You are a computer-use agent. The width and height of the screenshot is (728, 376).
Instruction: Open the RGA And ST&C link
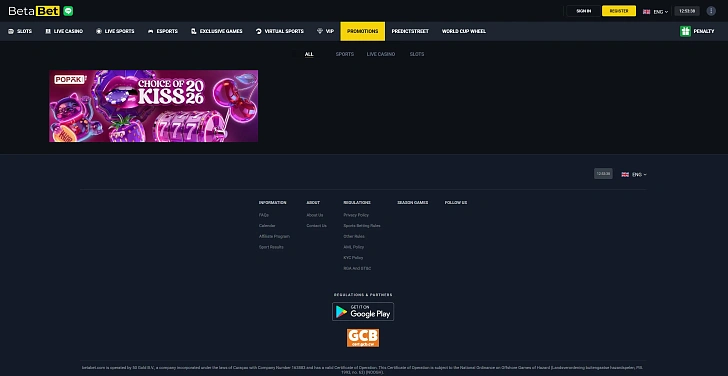pyautogui.click(x=357, y=268)
